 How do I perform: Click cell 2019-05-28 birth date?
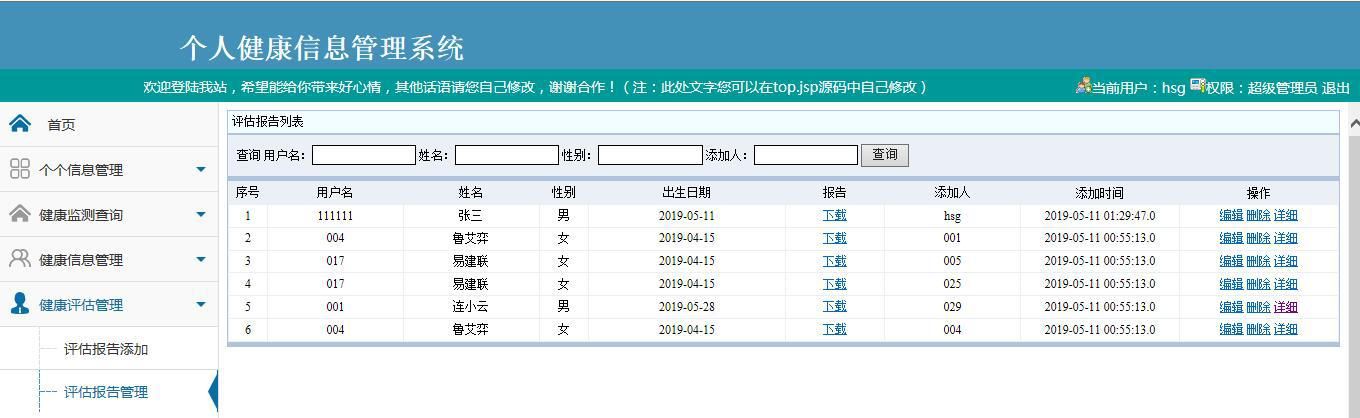click(x=686, y=307)
